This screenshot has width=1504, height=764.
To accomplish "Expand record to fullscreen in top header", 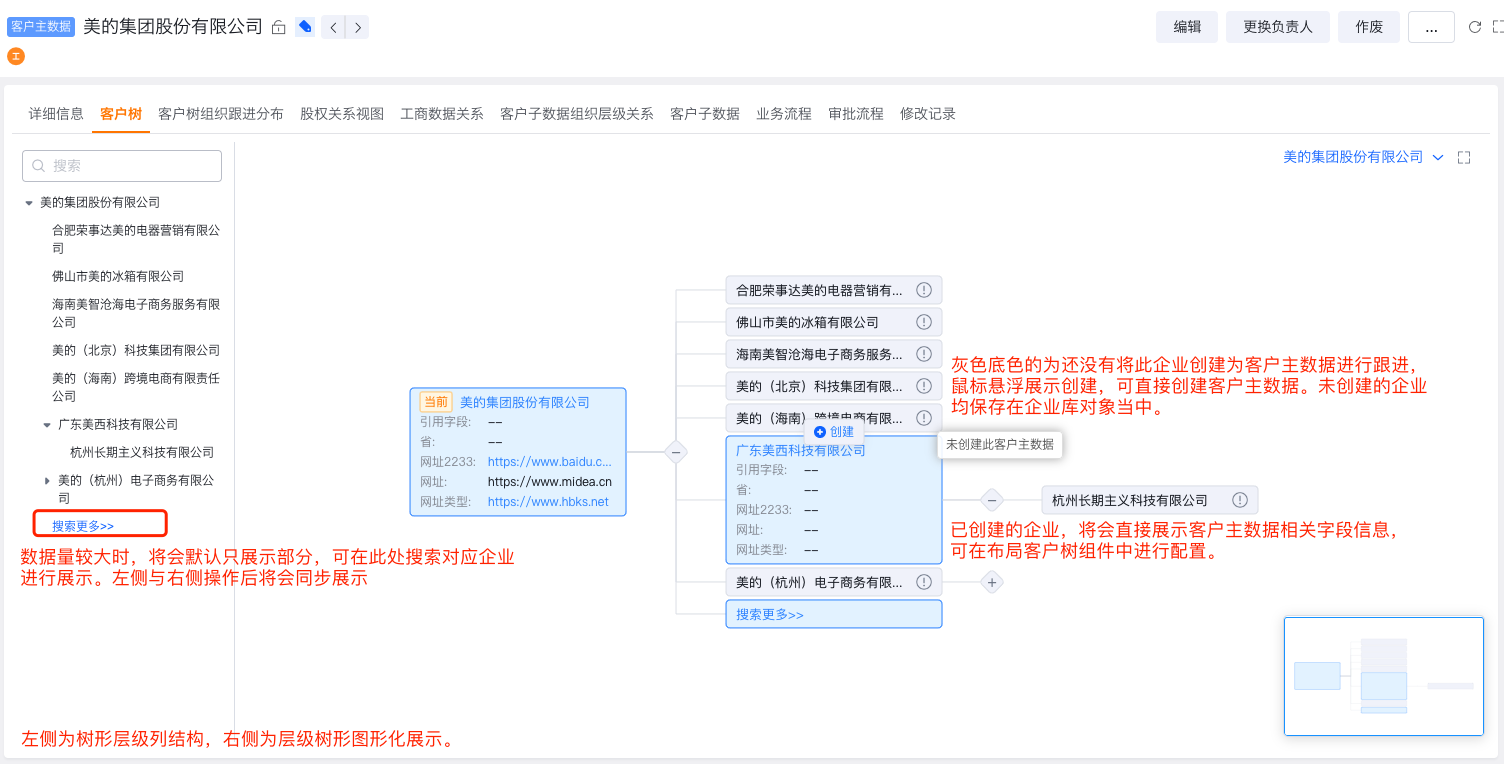I will (x=1498, y=27).
